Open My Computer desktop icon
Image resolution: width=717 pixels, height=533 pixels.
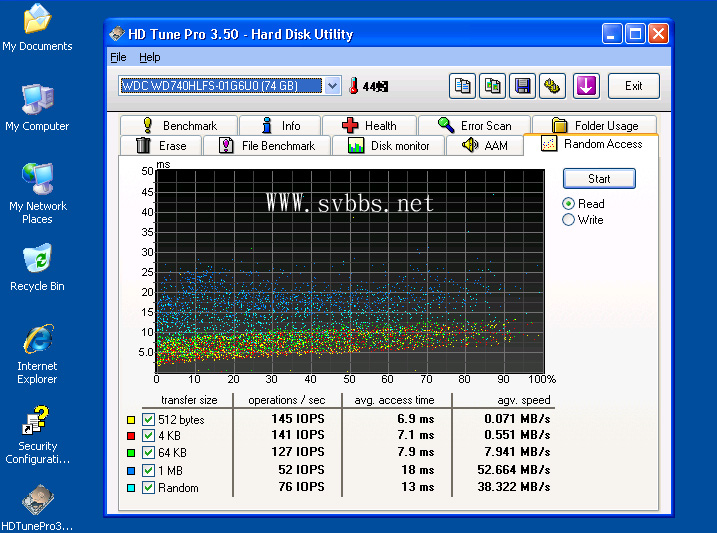click(x=37, y=107)
